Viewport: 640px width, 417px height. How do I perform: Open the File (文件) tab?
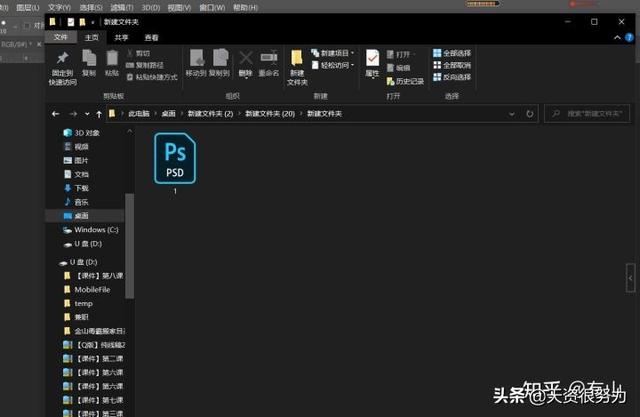pos(60,37)
